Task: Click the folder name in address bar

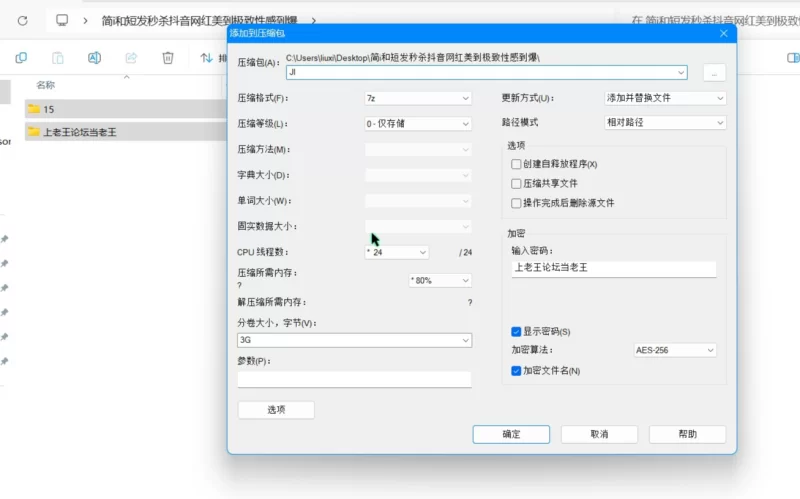Action: [x=199, y=21]
